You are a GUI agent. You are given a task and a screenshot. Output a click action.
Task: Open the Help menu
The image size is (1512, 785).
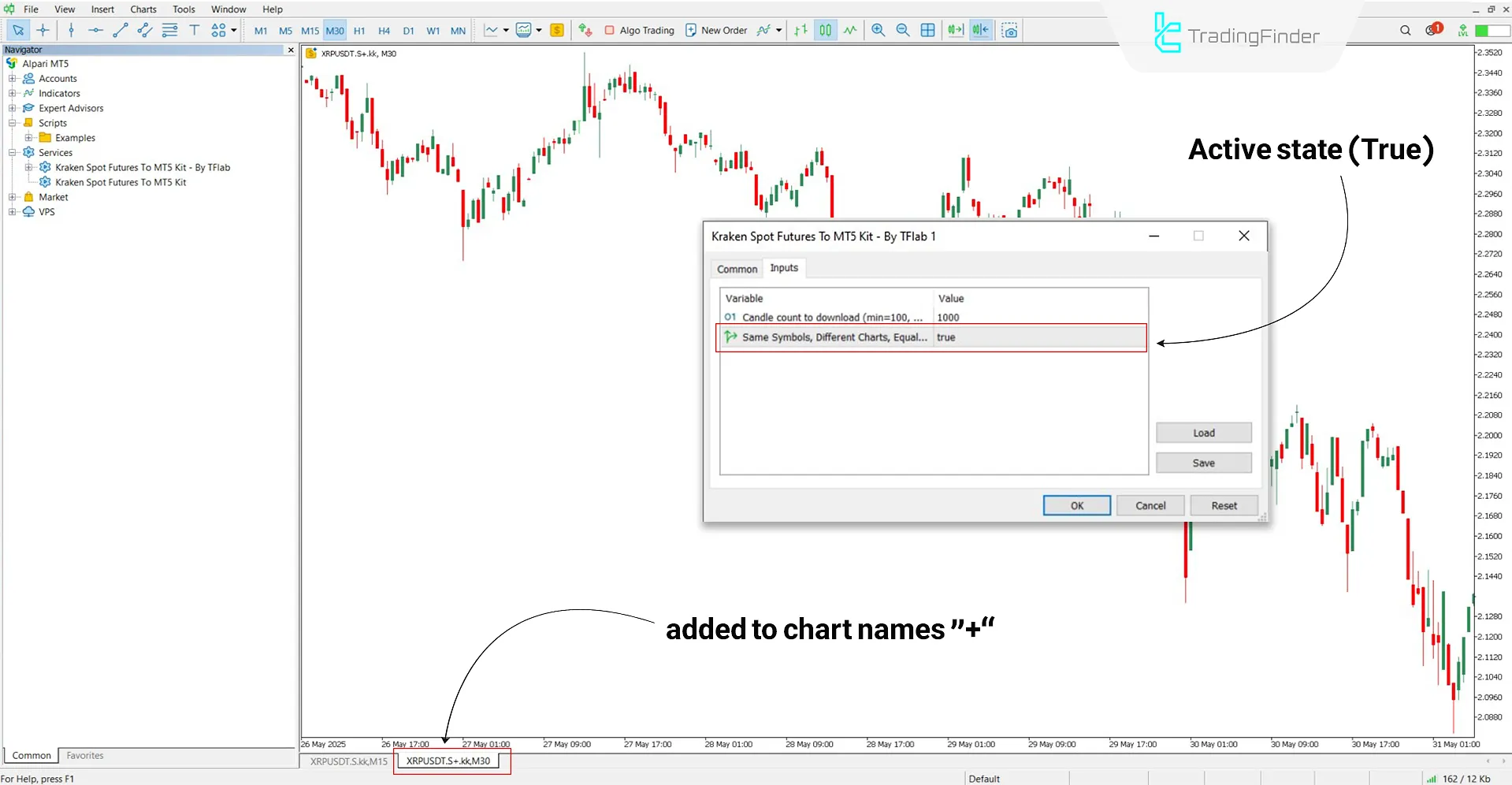pos(273,9)
